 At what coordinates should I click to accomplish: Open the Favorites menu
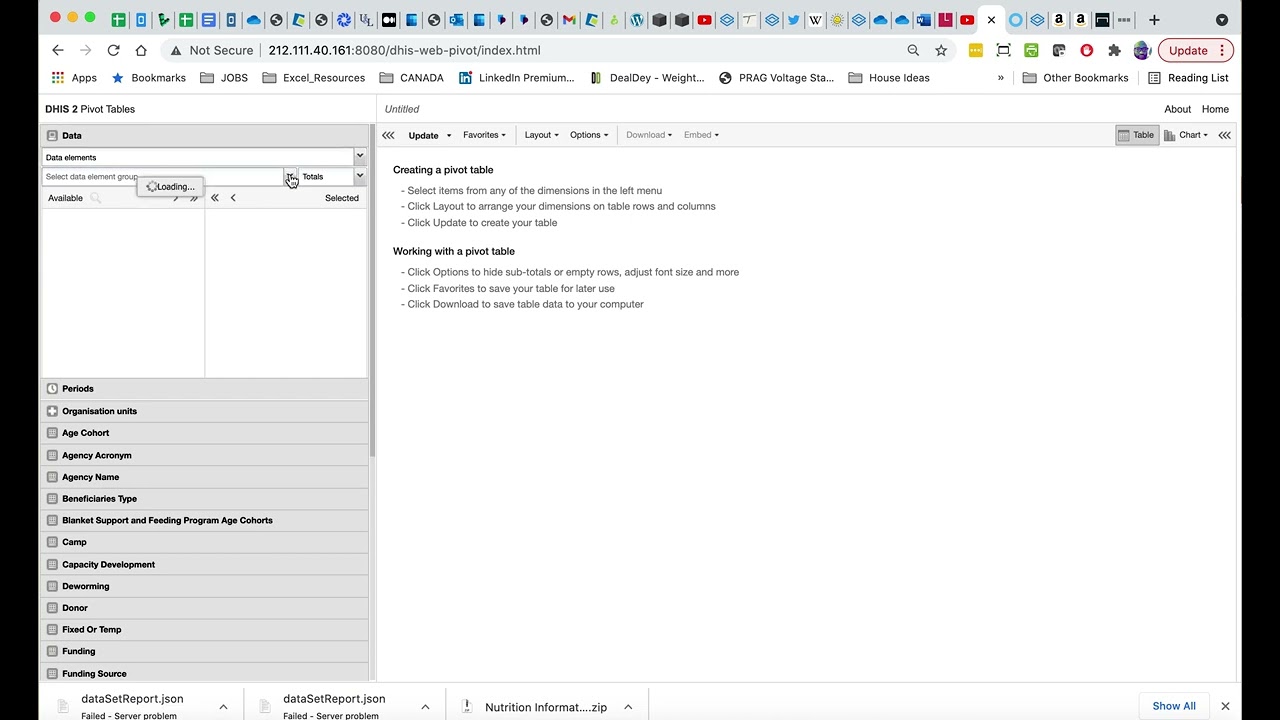coord(484,135)
